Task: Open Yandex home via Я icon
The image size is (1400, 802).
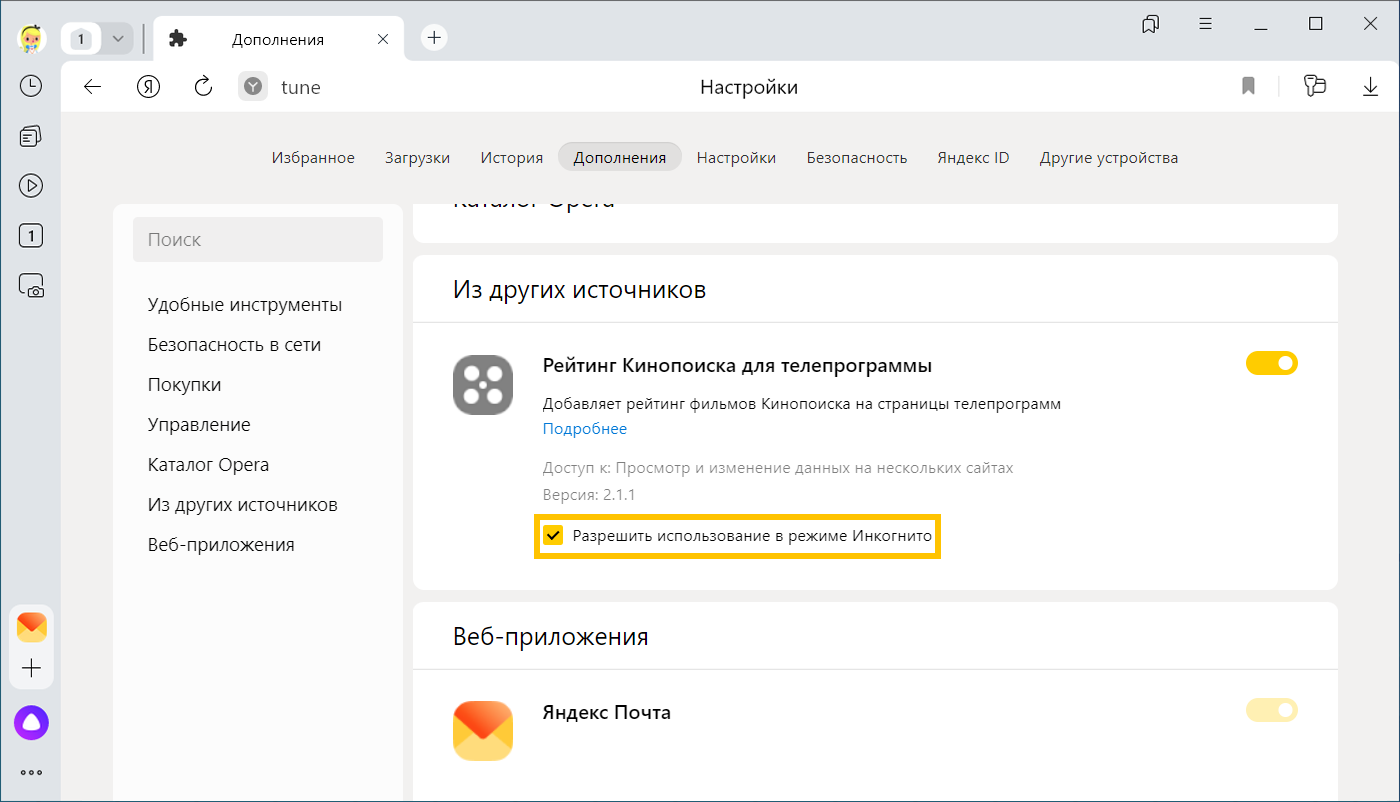Action: 148,87
